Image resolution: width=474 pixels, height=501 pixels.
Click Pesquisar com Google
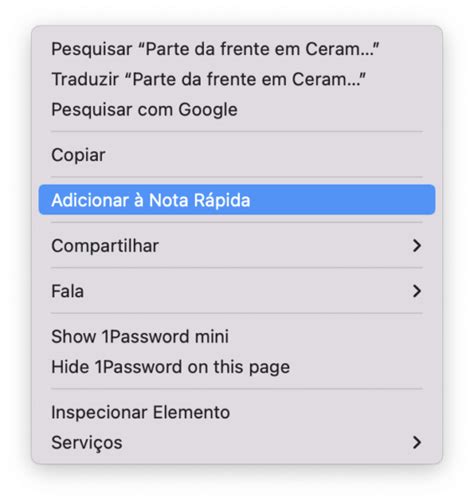pyautogui.click(x=237, y=110)
